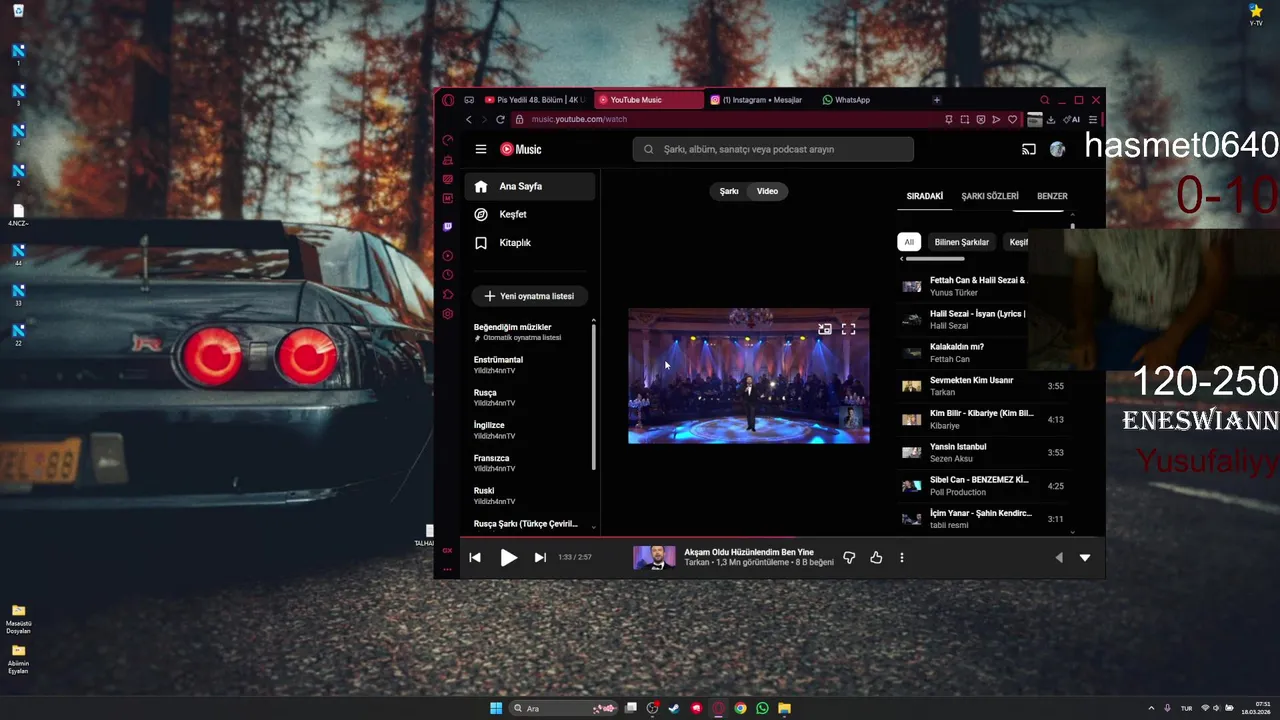Viewport: 1280px width, 720px height.
Task: Play Yansin Istanbul by Sezen Aksu
Action: click(x=985, y=452)
